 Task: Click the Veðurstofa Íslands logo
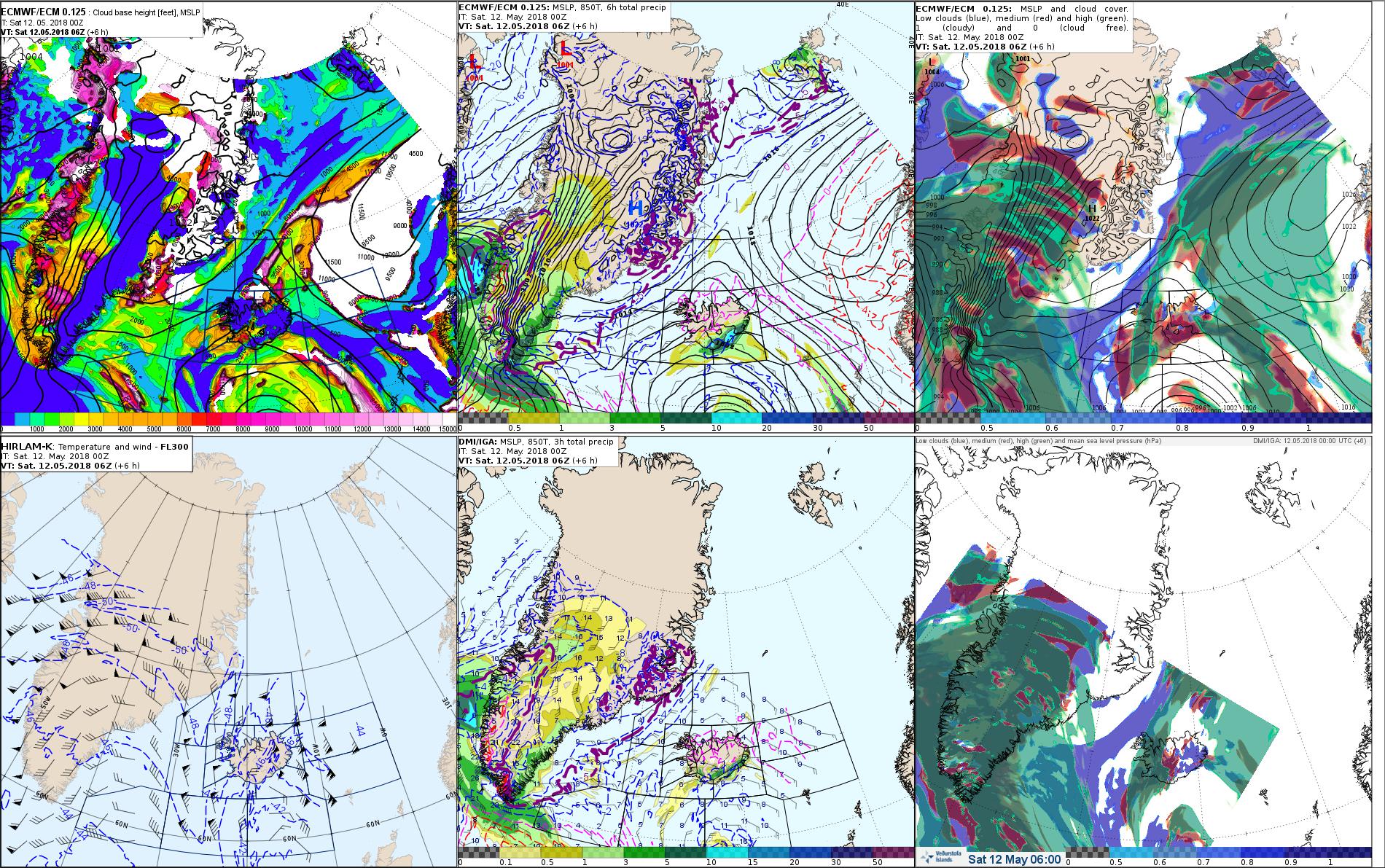point(941,857)
